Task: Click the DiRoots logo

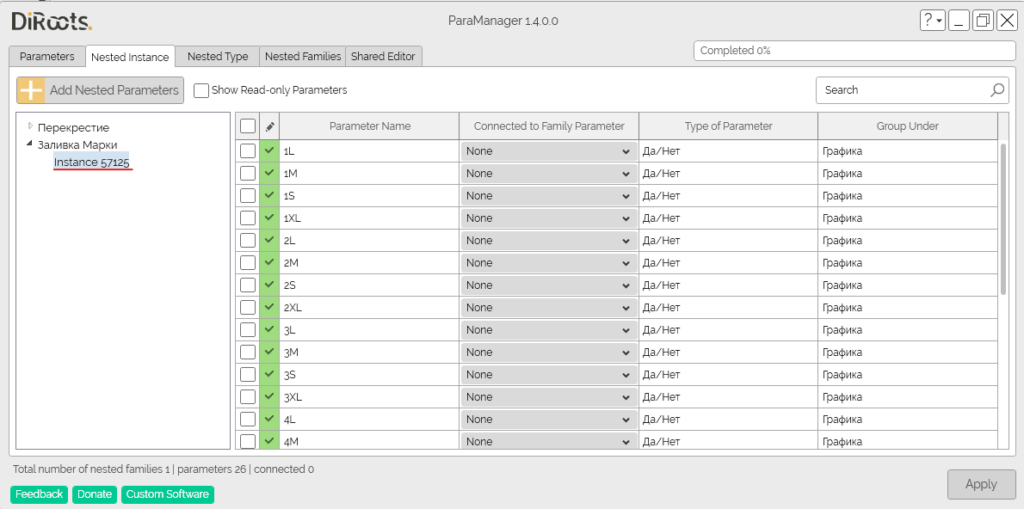Action: (52, 21)
